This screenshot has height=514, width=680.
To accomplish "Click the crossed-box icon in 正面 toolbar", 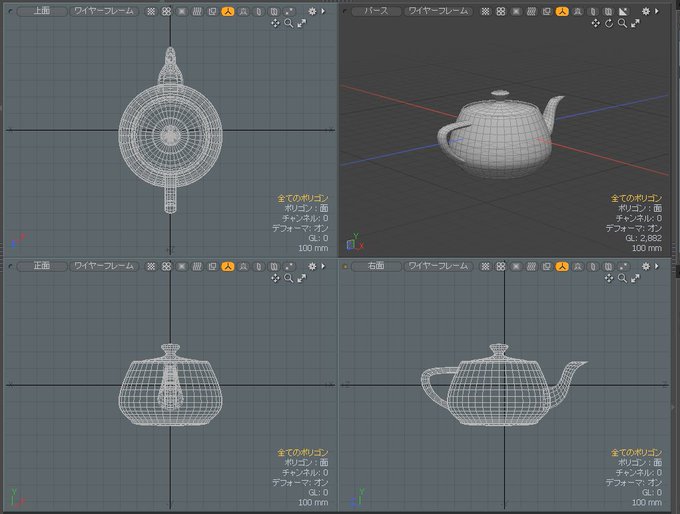I will tap(182, 266).
